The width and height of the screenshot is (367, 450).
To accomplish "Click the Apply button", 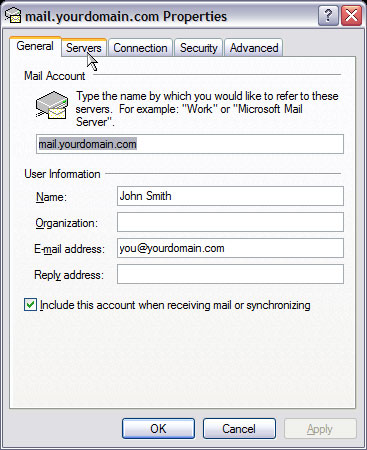I will point(320,428).
